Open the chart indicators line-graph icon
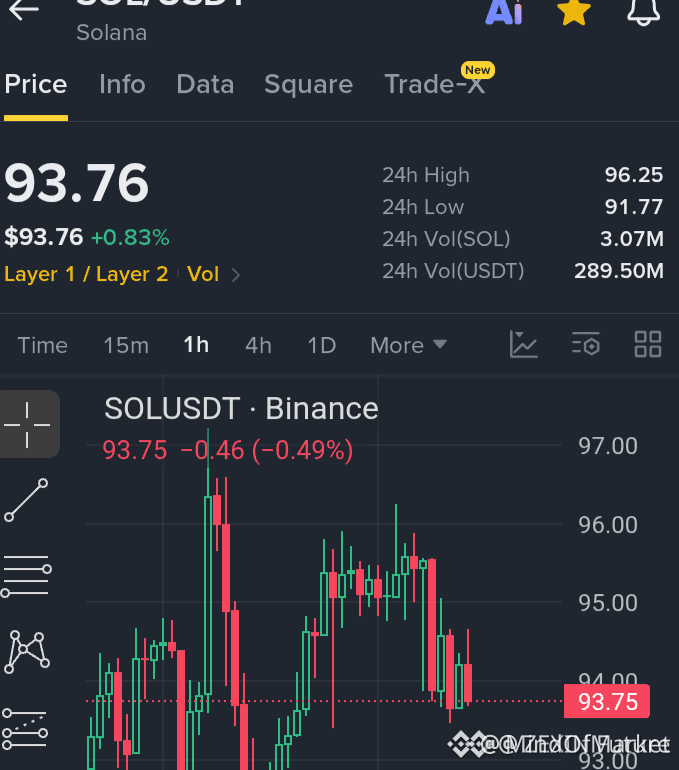The image size is (679, 770). click(x=523, y=344)
